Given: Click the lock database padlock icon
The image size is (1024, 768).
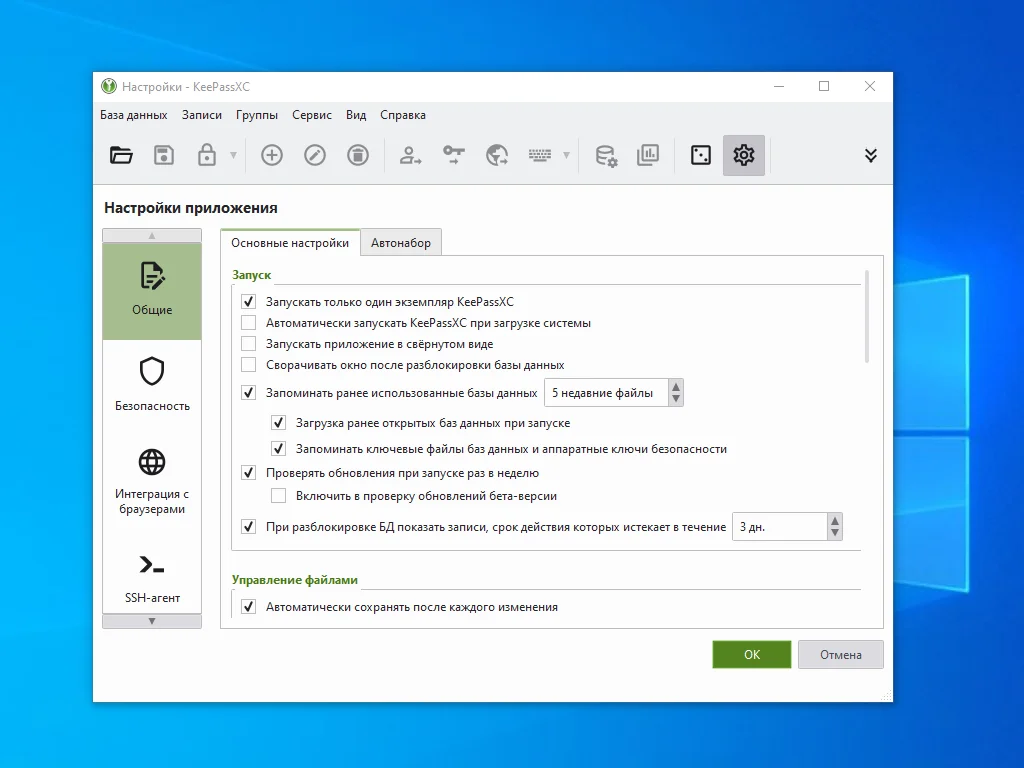Looking at the screenshot, I should coord(206,155).
